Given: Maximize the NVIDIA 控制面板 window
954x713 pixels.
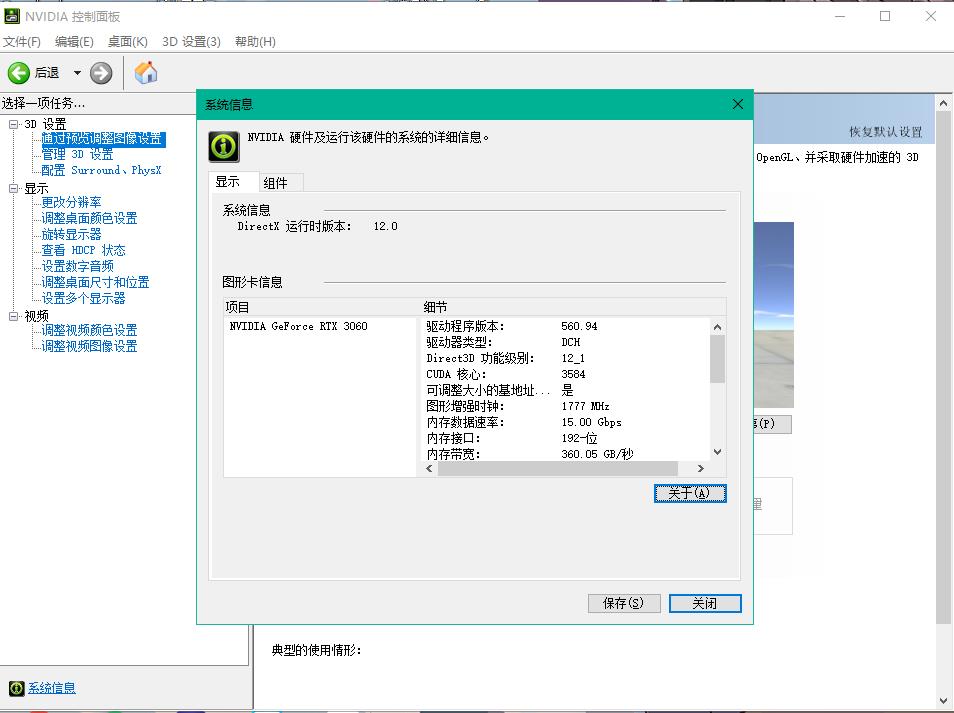Looking at the screenshot, I should (x=885, y=16).
